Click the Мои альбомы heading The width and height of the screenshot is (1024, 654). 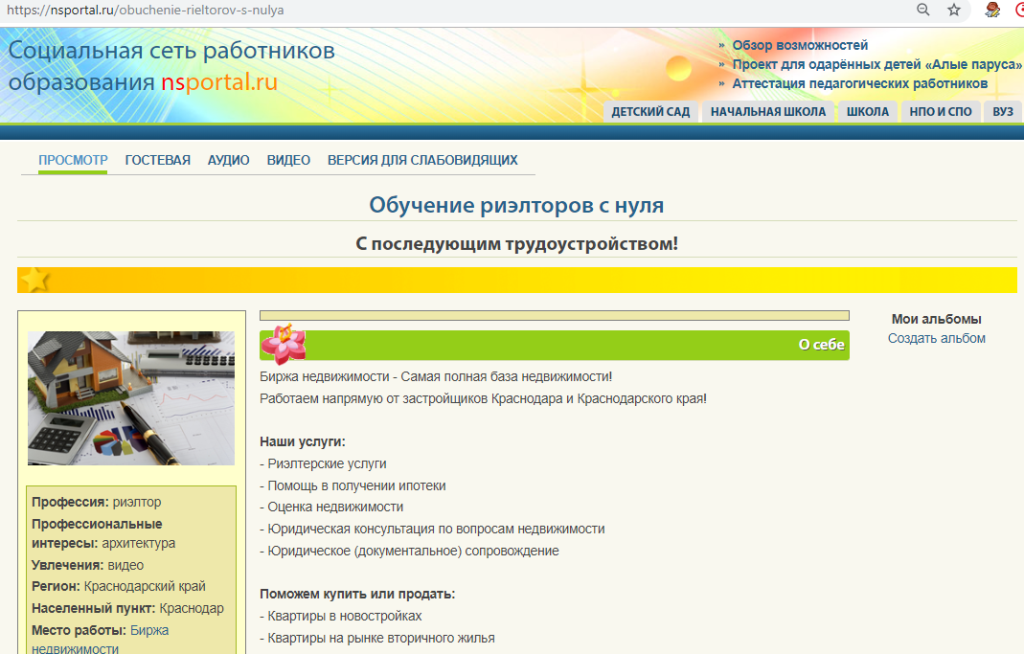pyautogui.click(x=936, y=319)
